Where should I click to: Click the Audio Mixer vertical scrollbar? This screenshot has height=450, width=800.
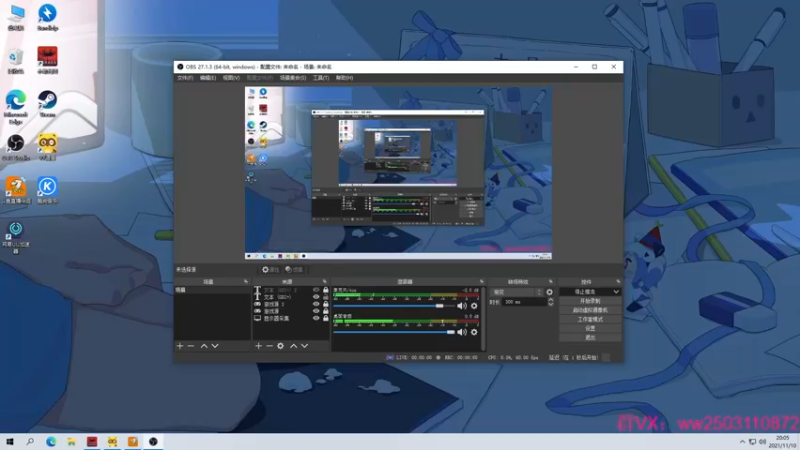click(x=483, y=318)
